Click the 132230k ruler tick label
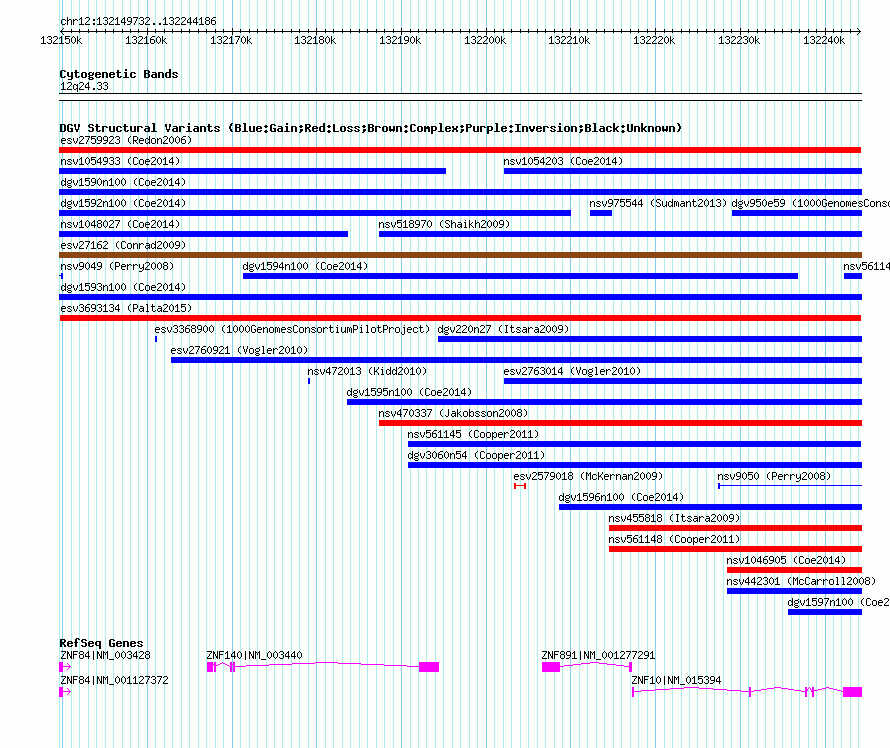 pyautogui.click(x=739, y=40)
